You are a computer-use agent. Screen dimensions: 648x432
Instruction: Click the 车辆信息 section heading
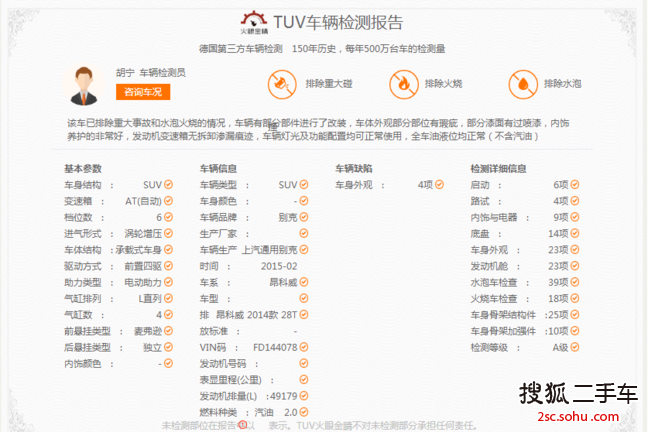[218, 169]
